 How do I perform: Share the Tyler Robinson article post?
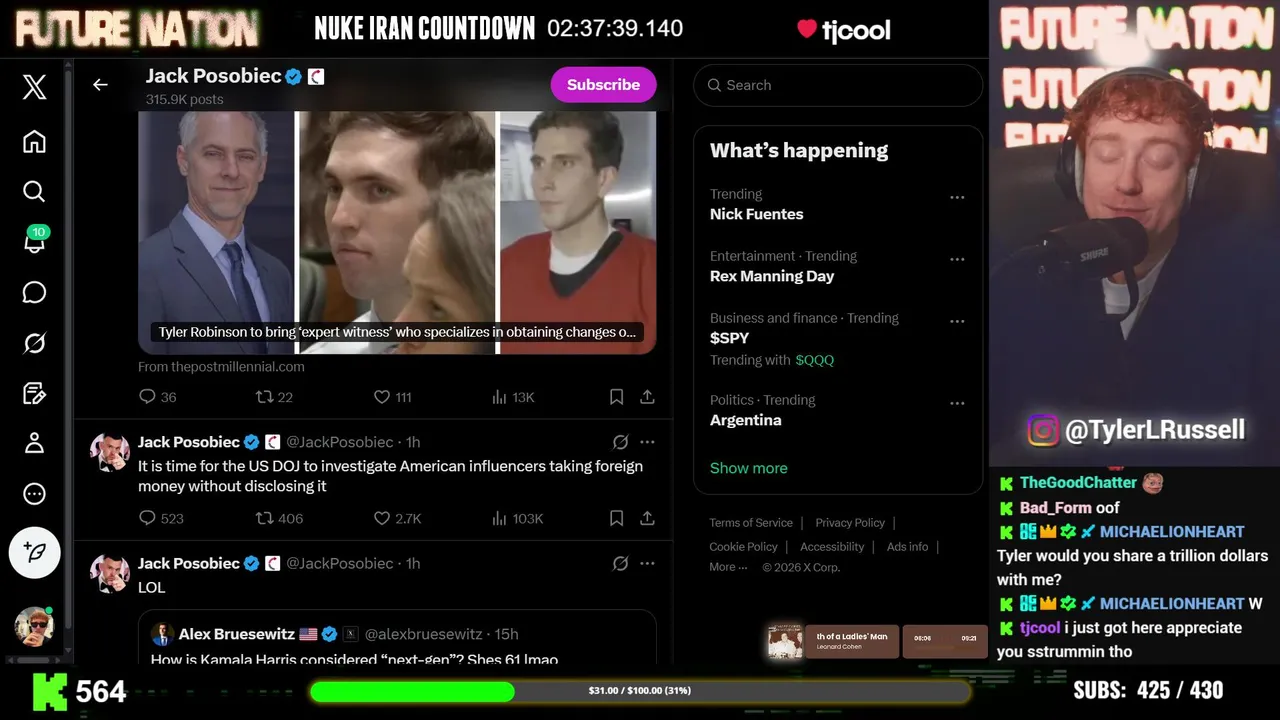coord(647,397)
